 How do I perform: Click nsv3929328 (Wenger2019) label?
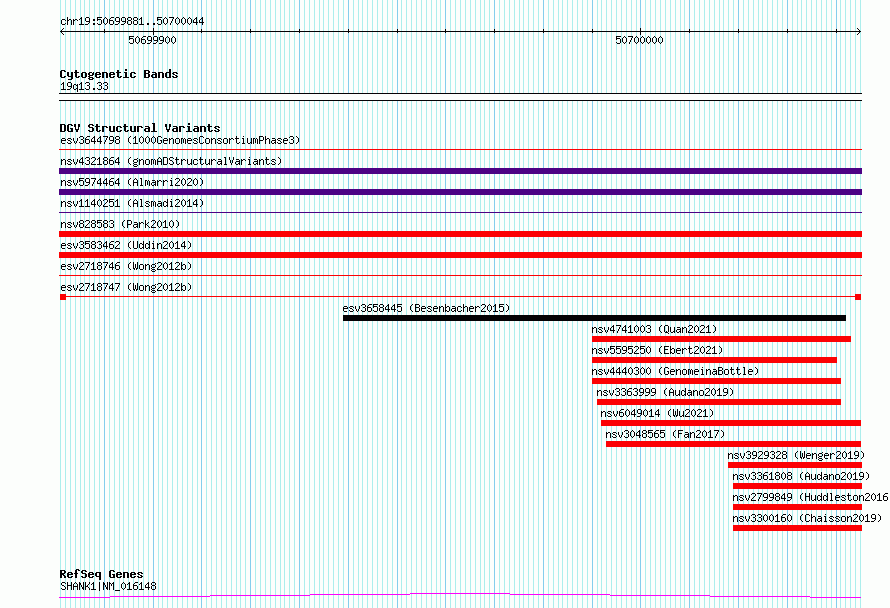tap(796, 455)
